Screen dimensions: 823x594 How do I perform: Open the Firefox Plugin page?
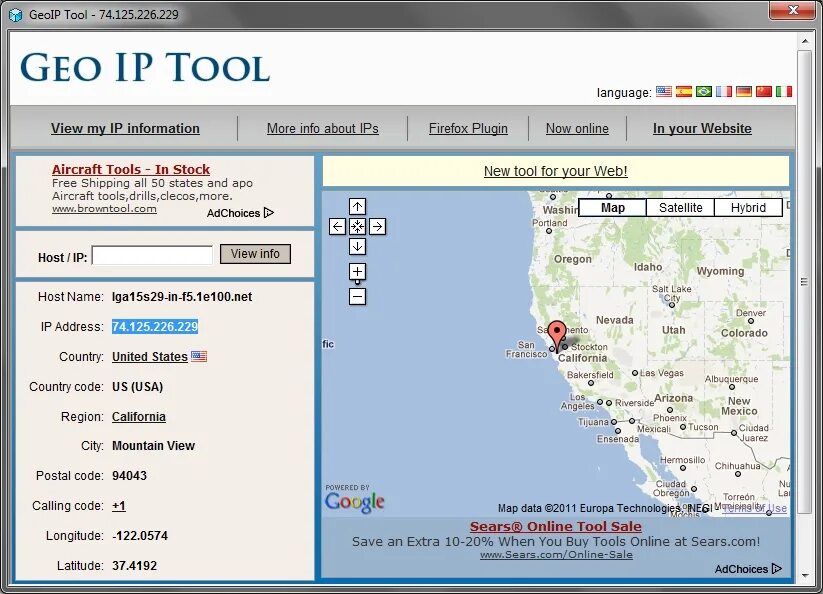[x=468, y=129]
